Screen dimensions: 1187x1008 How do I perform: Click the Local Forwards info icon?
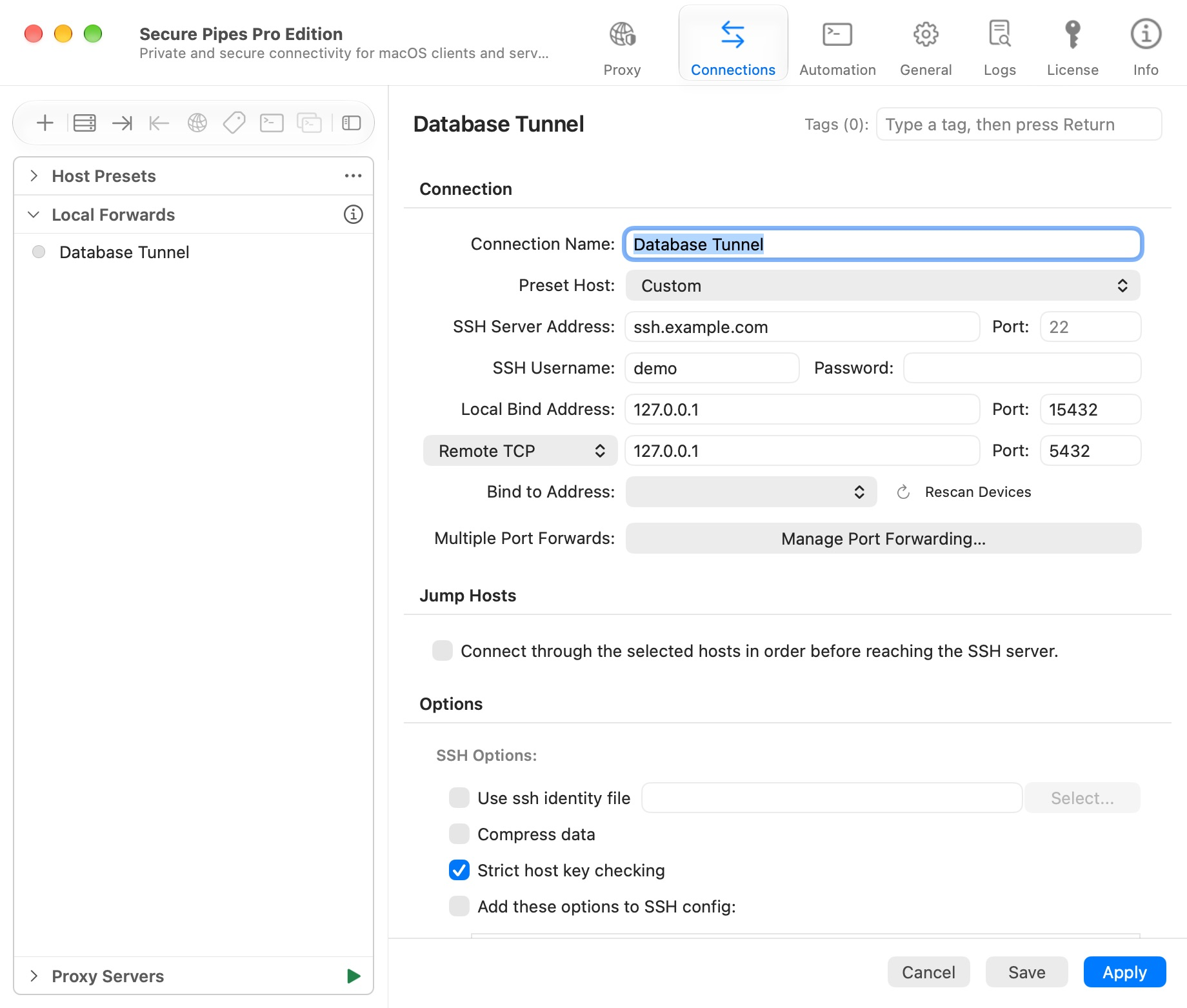353,214
